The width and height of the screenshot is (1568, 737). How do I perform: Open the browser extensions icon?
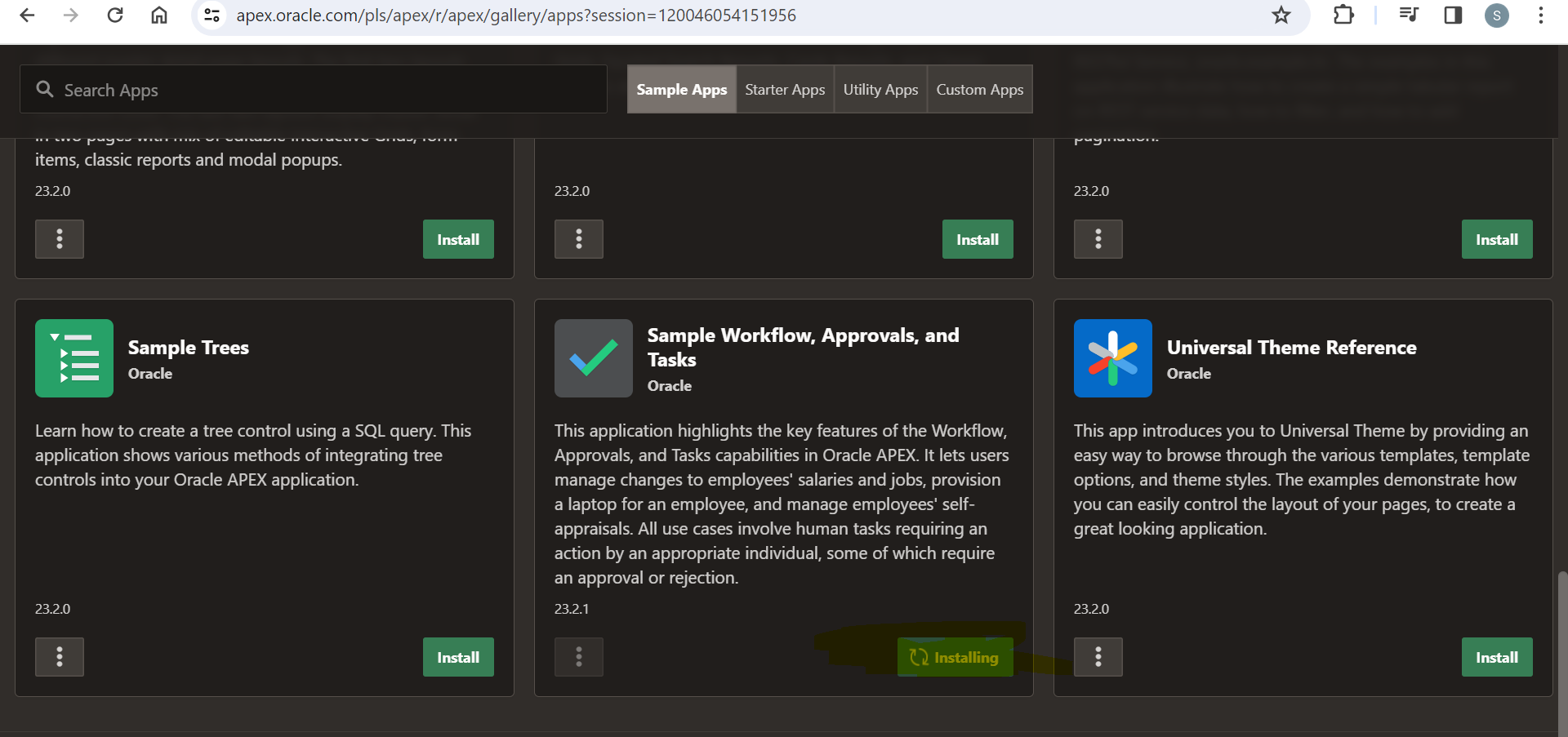1343,16
